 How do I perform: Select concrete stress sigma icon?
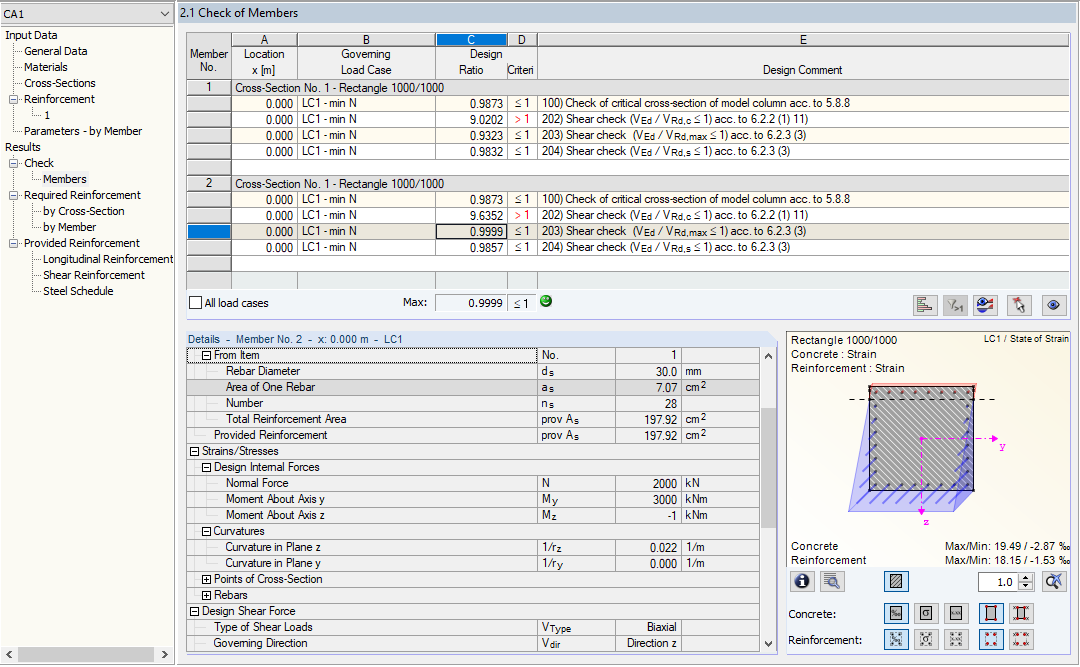tap(926, 613)
